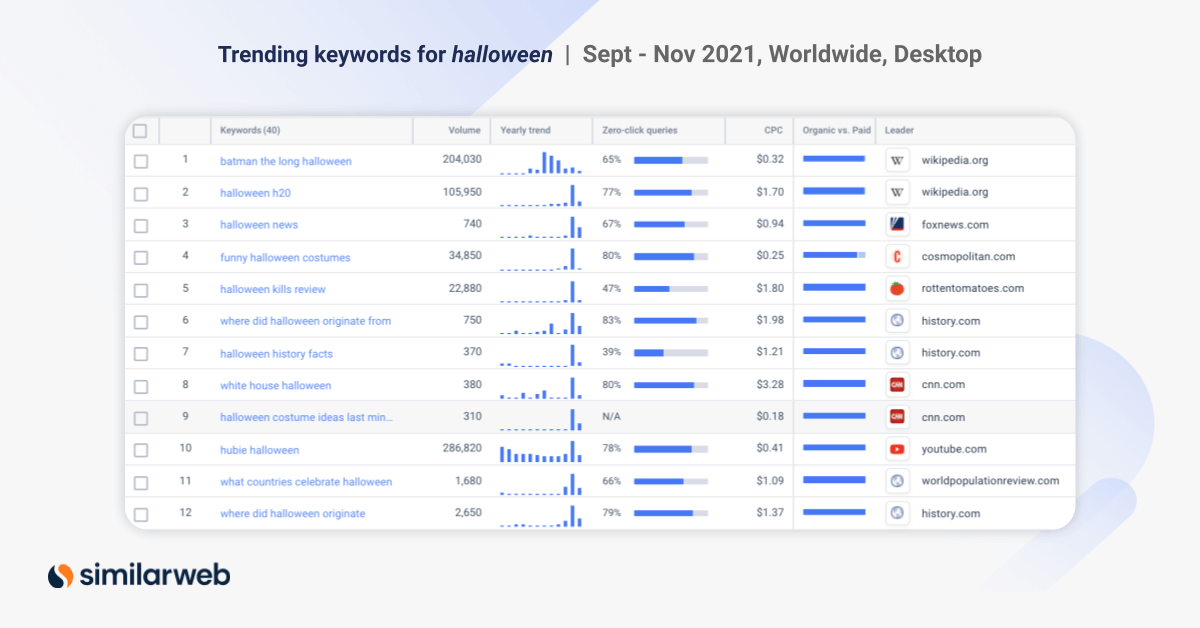Image resolution: width=1200 pixels, height=628 pixels.
Task: Click the volume value 105,950
Action: point(462,192)
